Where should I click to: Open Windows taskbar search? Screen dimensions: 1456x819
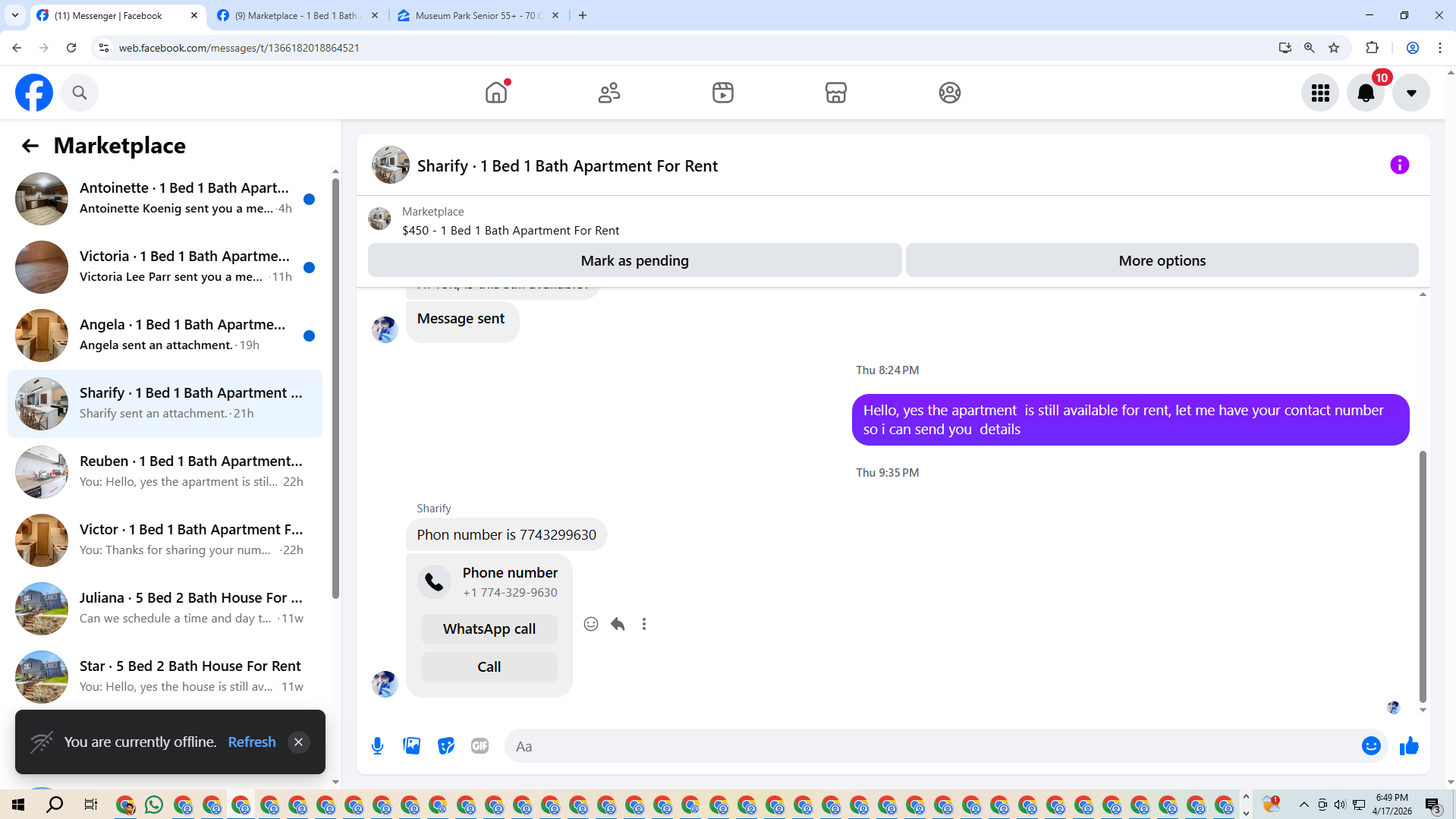55,805
